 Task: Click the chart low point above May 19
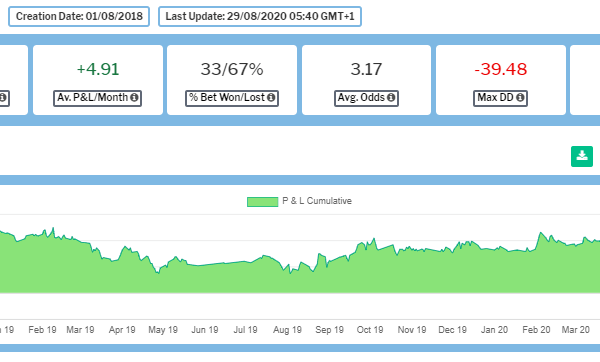(158, 272)
